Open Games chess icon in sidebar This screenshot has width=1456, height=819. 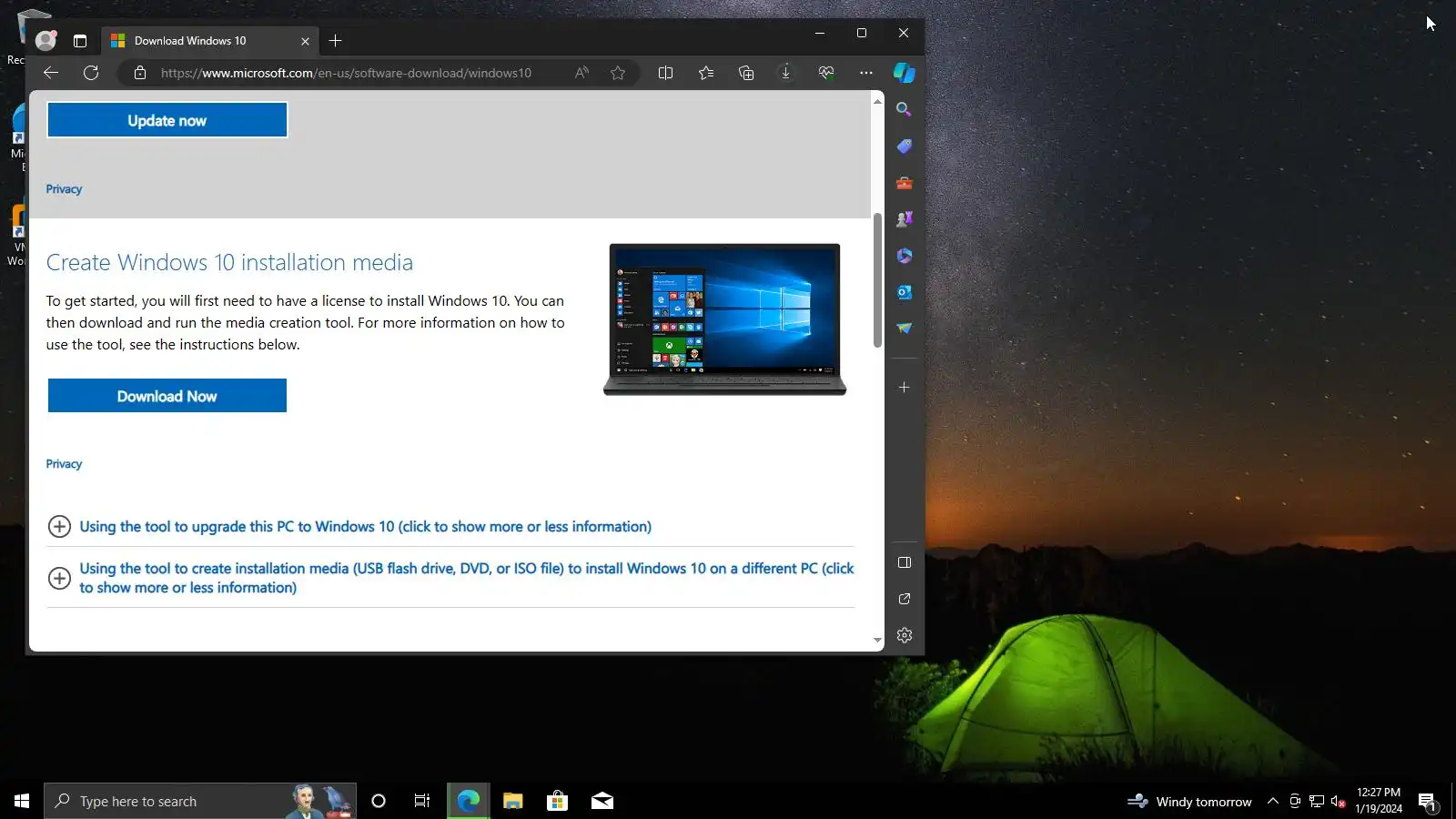pos(904,219)
